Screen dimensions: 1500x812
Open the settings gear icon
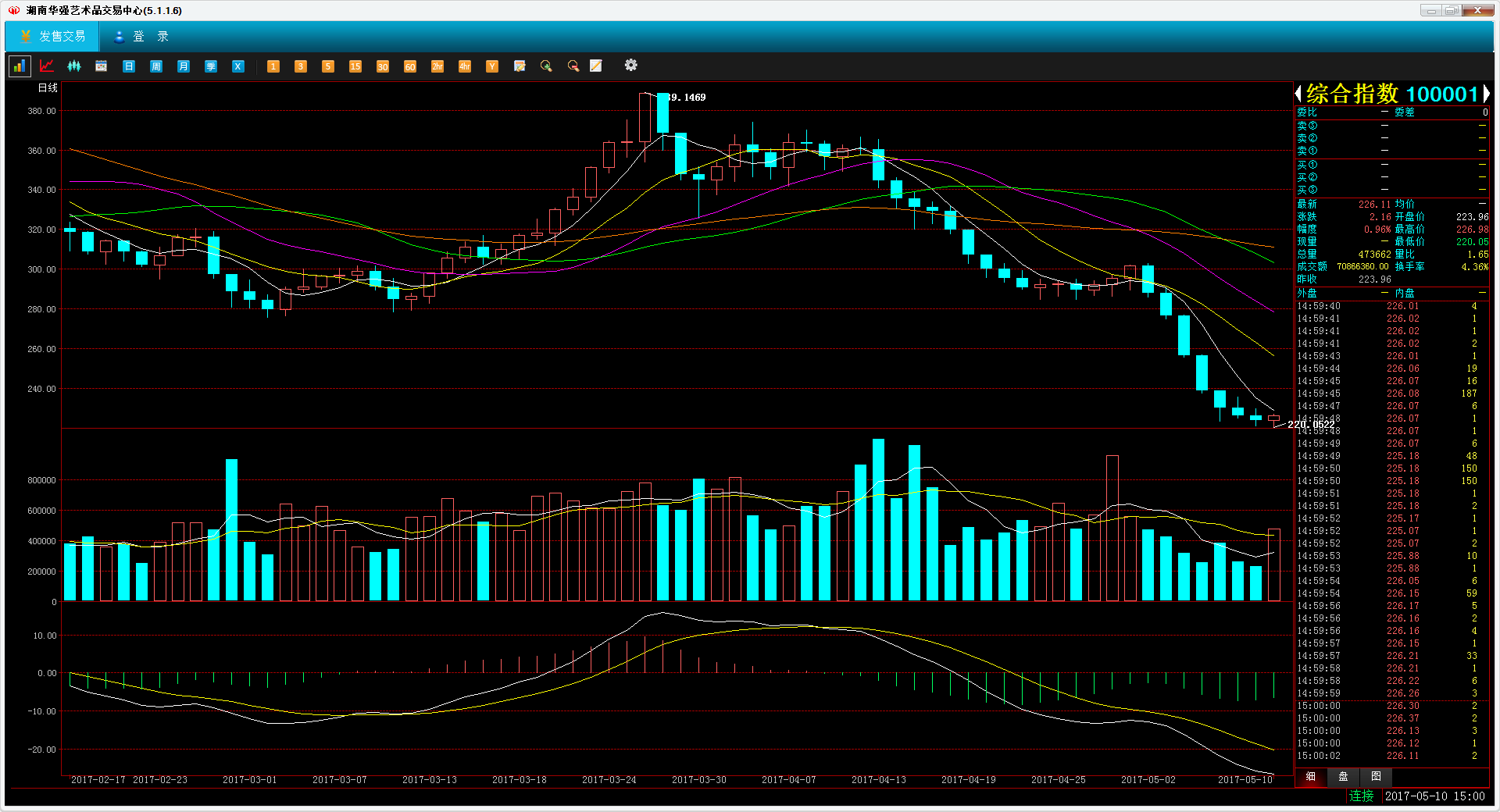pos(630,66)
